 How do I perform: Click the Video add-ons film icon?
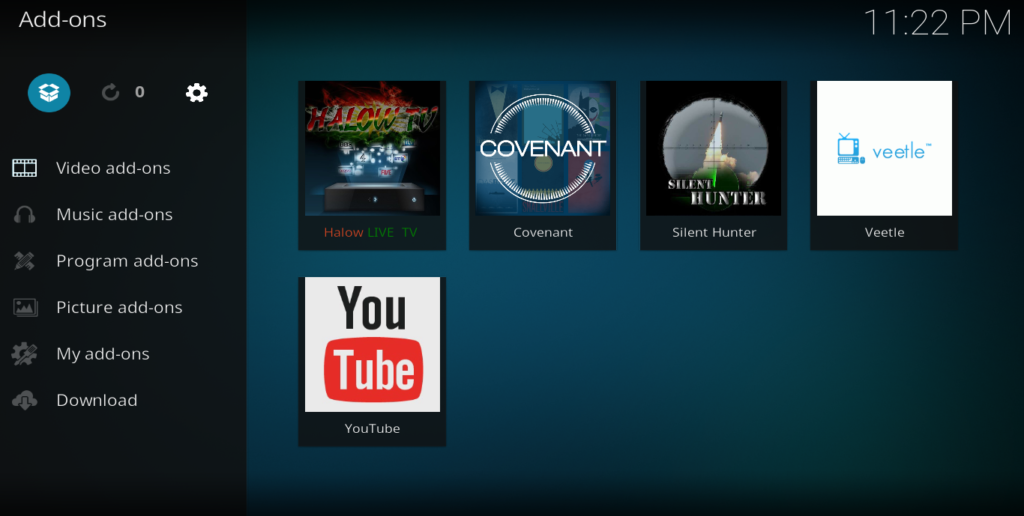coord(25,168)
